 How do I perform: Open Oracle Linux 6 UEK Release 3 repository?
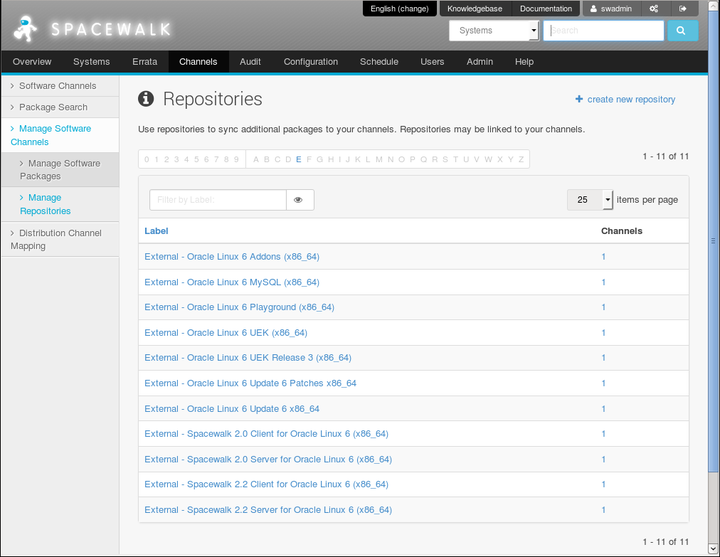pyautogui.click(x=248, y=358)
